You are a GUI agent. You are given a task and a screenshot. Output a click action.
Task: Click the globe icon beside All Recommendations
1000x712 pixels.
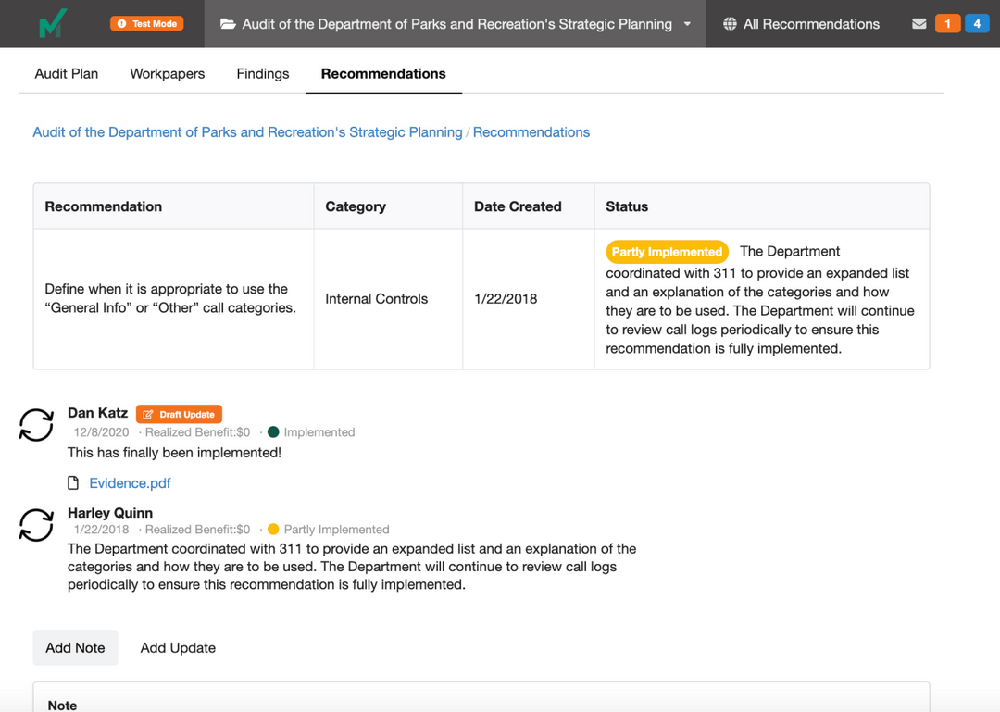(x=730, y=24)
